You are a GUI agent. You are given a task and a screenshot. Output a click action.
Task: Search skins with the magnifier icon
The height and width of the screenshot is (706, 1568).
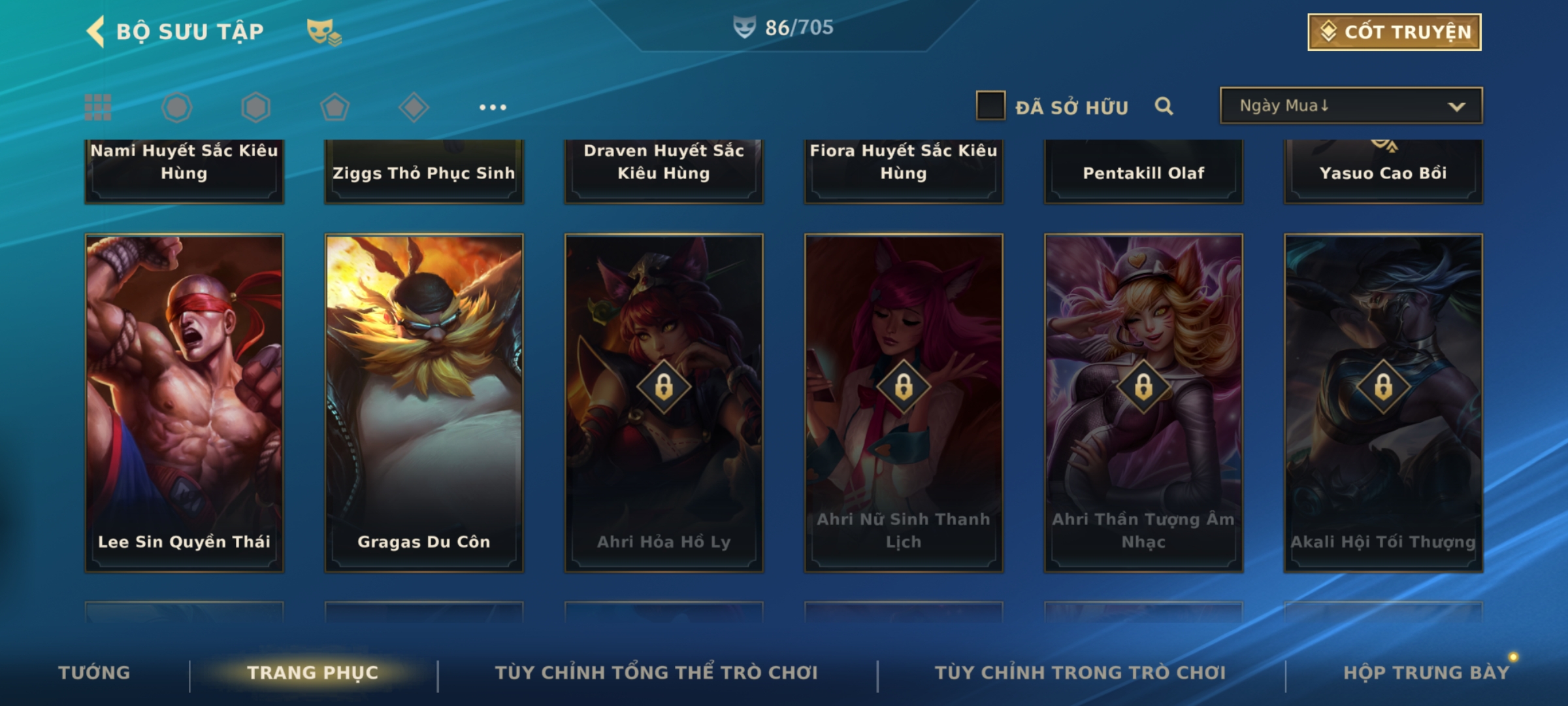coord(1164,106)
